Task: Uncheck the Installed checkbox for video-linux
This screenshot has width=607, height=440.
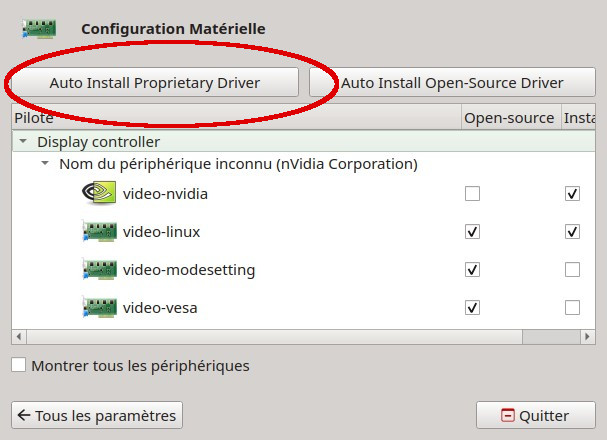Action: click(572, 232)
